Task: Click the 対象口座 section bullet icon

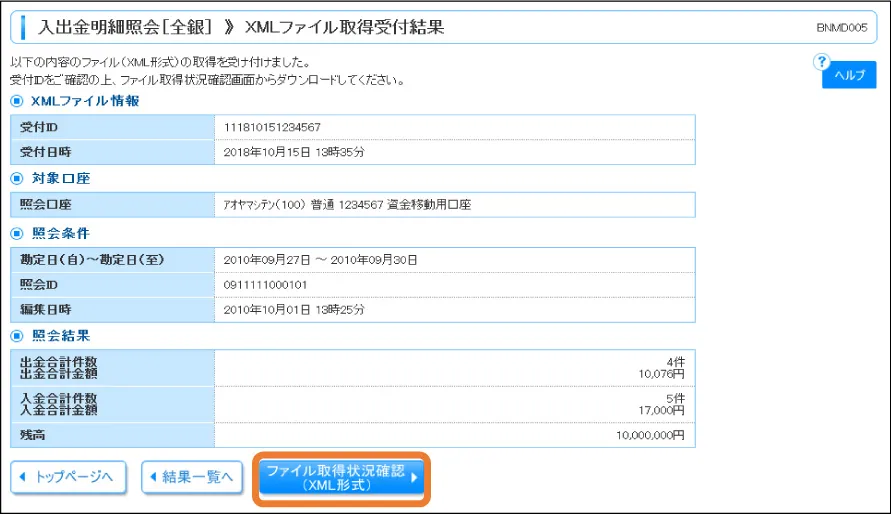Action: (17, 178)
